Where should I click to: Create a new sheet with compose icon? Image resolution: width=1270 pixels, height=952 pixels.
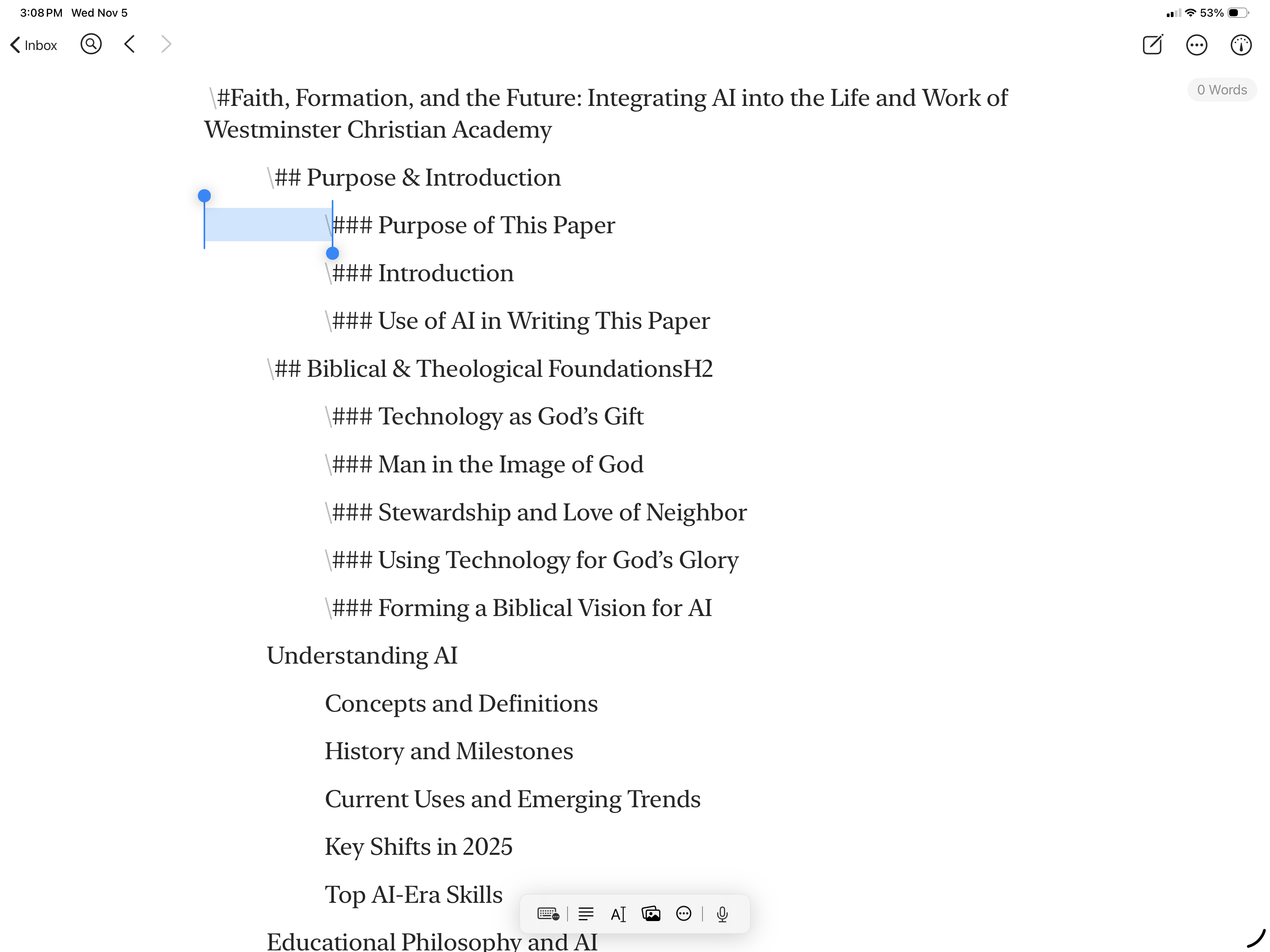1152,45
